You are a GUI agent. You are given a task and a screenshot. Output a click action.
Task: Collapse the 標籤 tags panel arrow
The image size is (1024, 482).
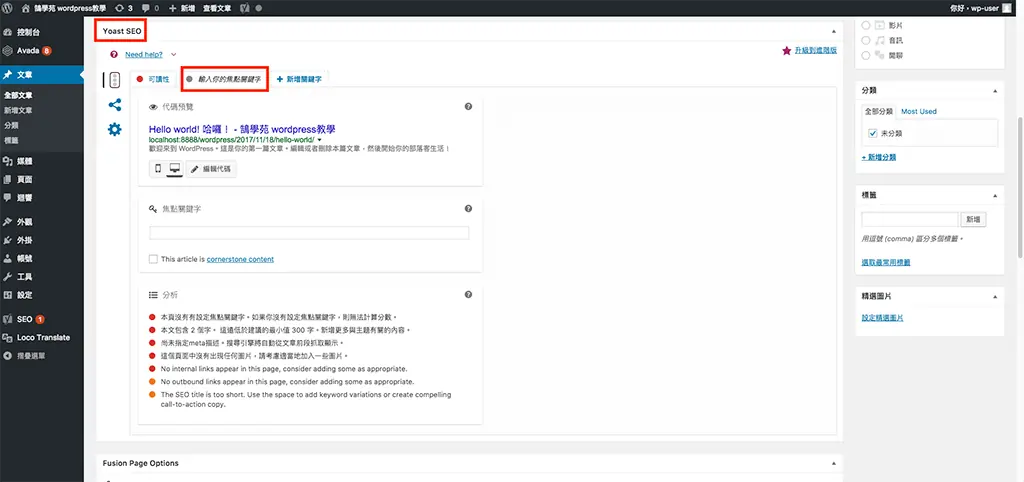[x=995, y=195]
